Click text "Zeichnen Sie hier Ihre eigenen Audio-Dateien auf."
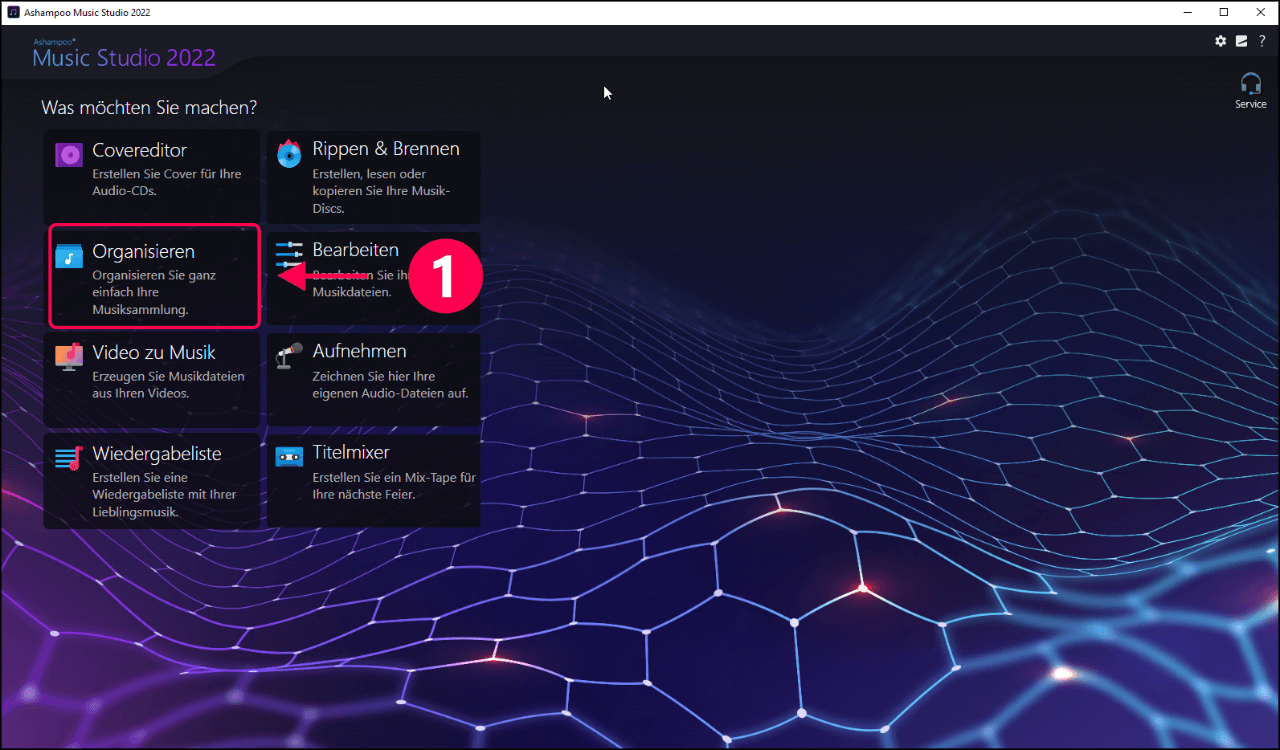 point(390,385)
